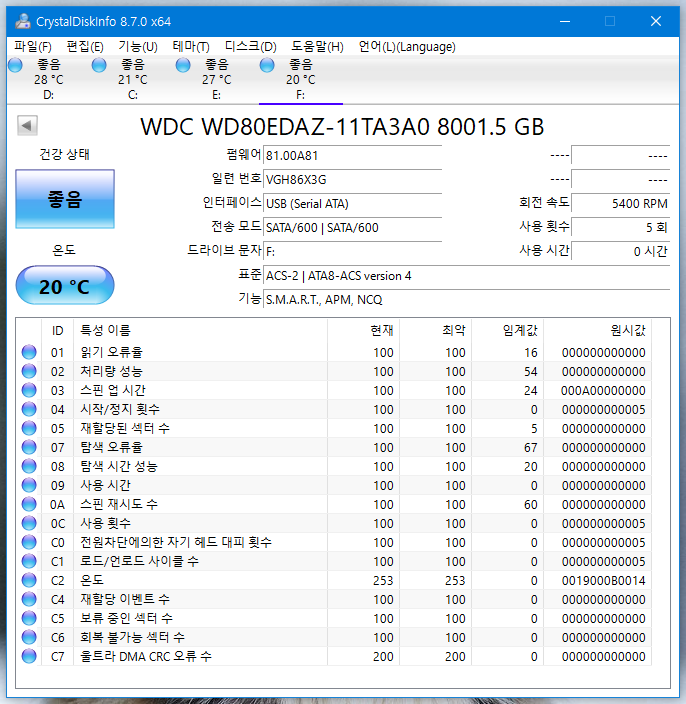Click status orb of attribute C7 울트라 DMA CRC

point(29,656)
